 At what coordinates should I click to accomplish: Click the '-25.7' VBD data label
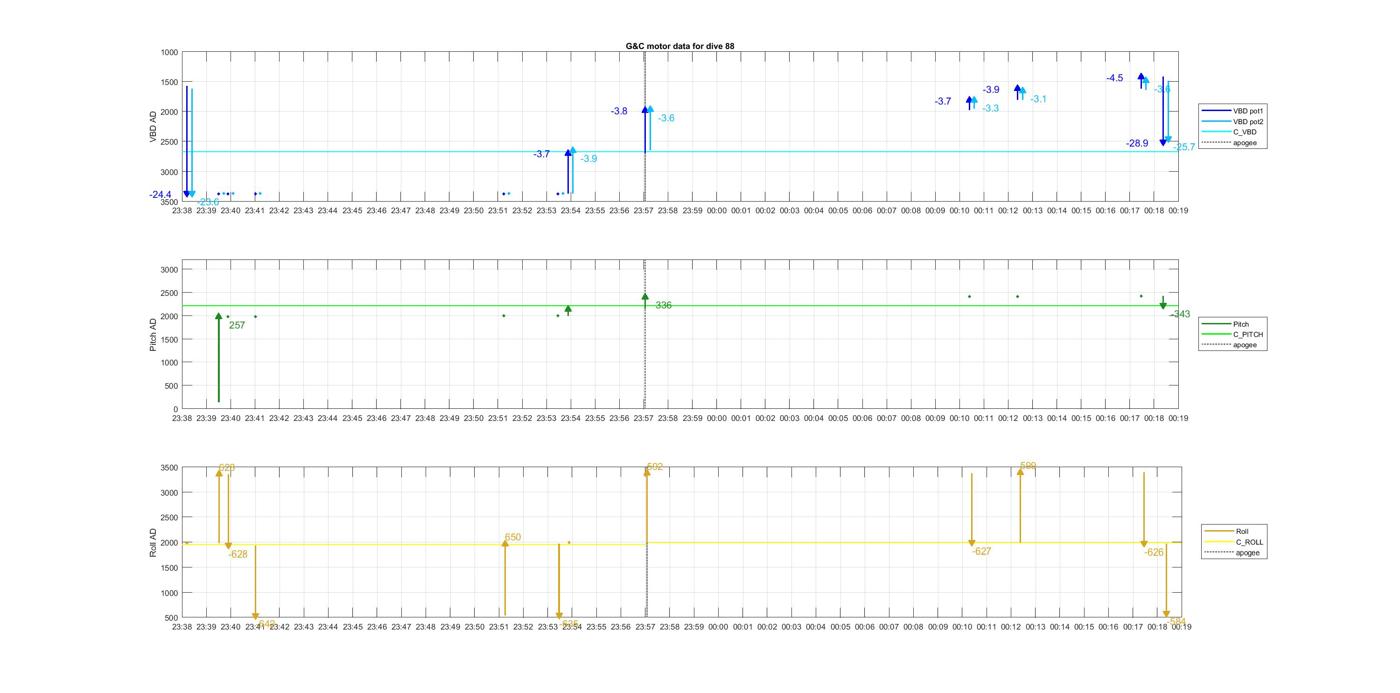(1184, 147)
